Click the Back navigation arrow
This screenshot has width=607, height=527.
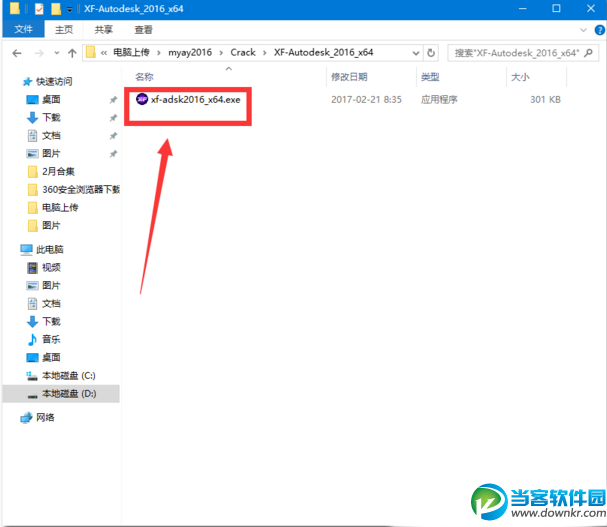(x=17, y=53)
